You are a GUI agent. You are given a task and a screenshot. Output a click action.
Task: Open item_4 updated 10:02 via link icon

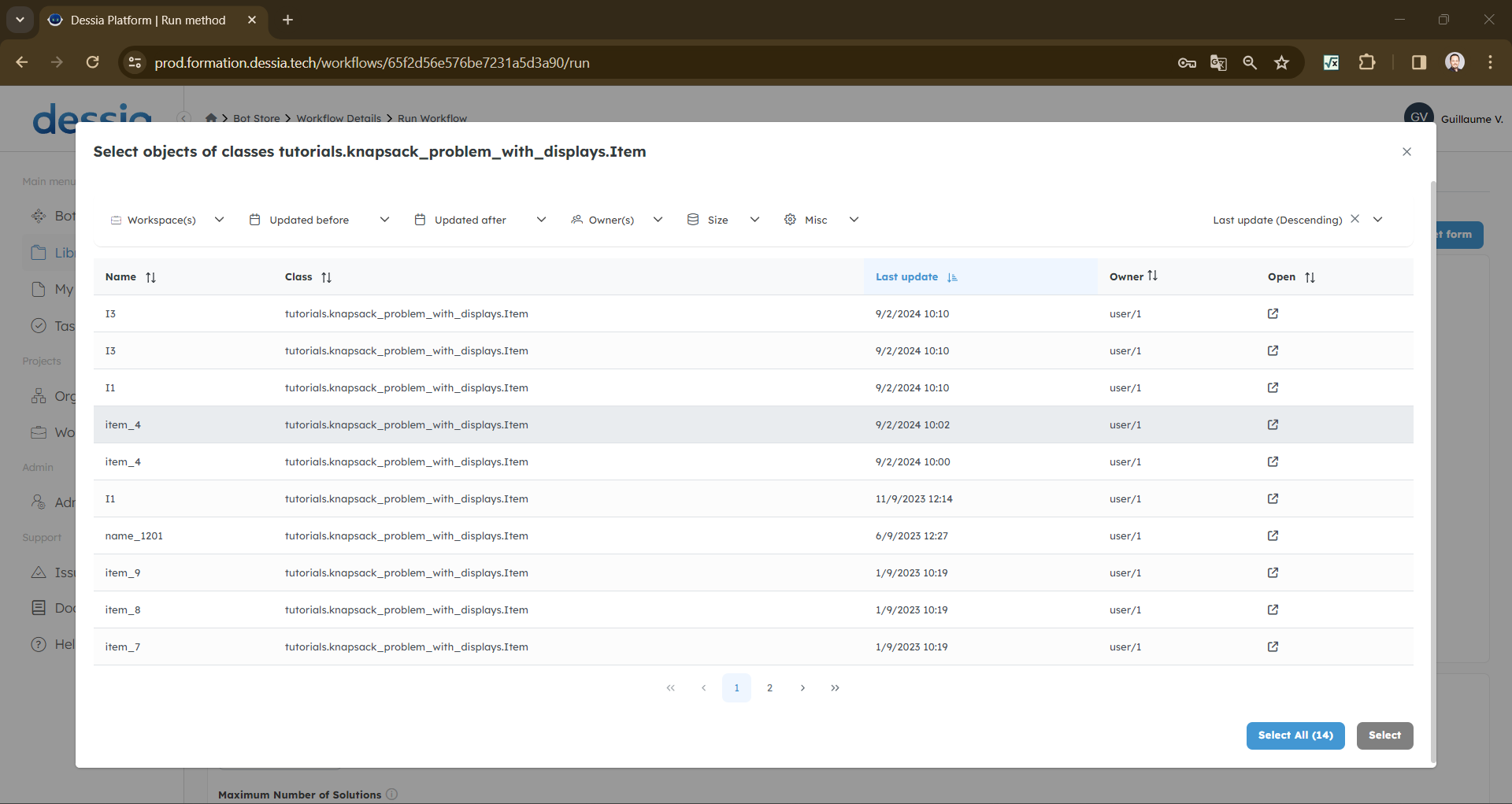[x=1273, y=424]
